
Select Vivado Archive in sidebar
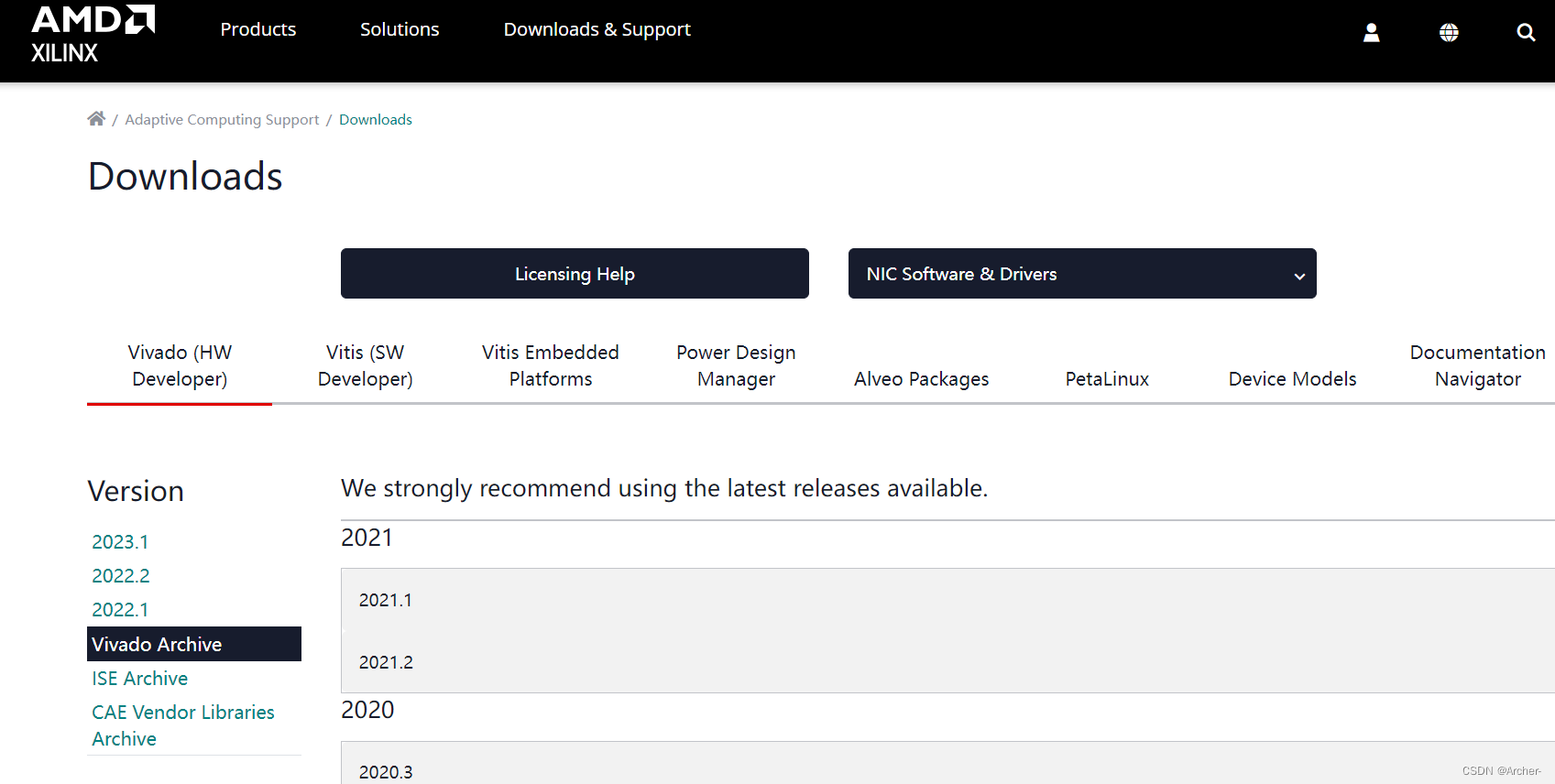[194, 644]
